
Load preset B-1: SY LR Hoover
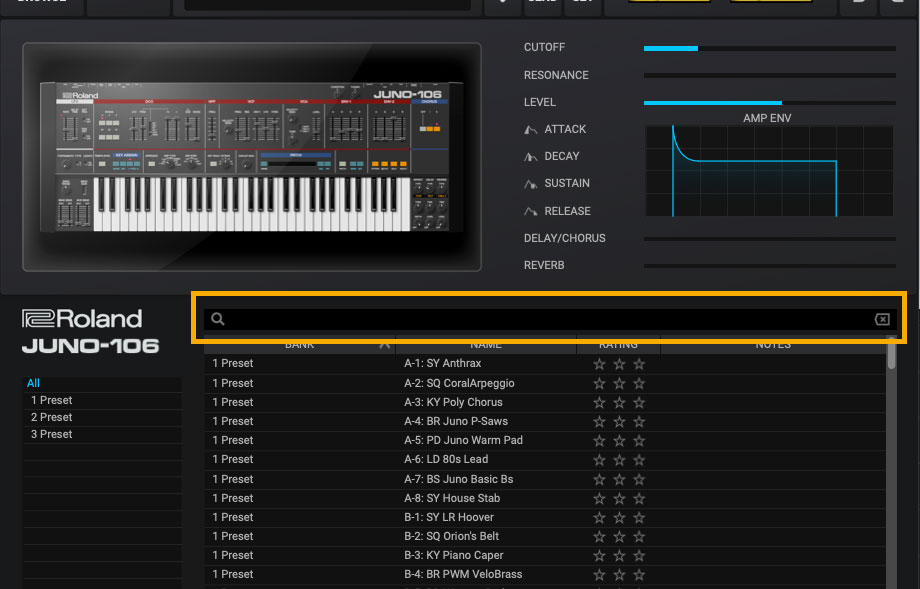449,517
